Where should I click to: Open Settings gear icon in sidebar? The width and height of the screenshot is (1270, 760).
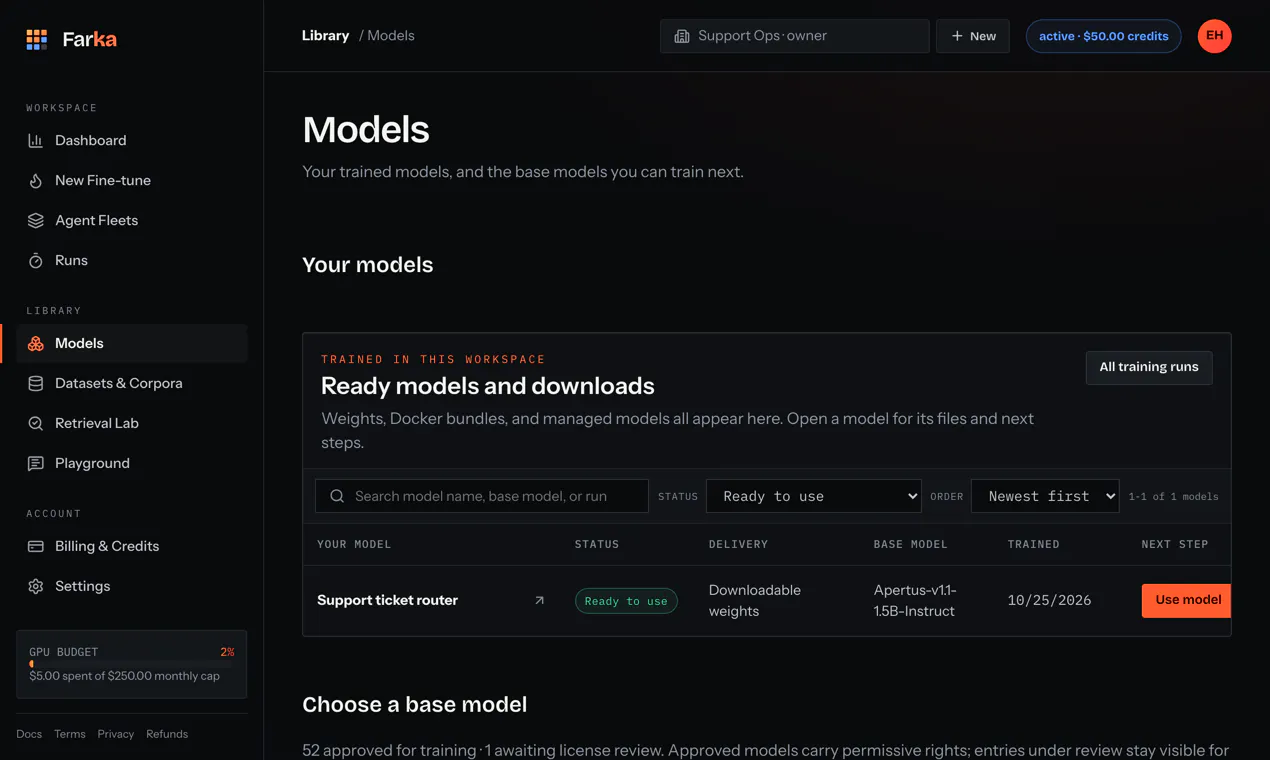(36, 587)
